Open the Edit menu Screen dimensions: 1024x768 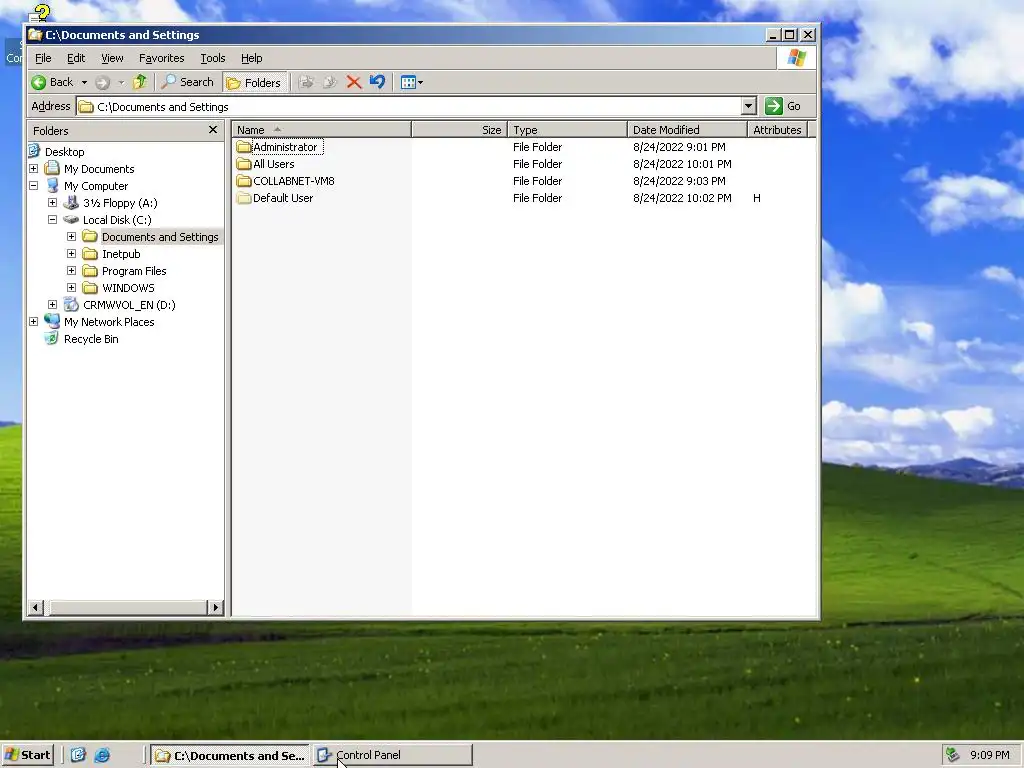(x=76, y=58)
